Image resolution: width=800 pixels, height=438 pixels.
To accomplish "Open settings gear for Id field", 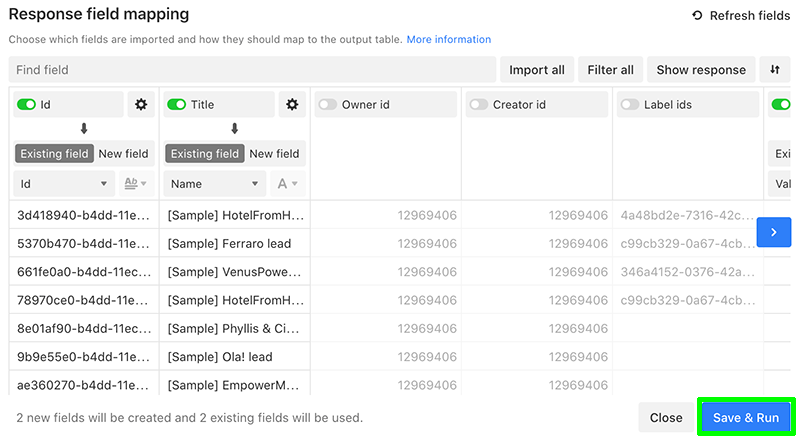I will coord(141,105).
